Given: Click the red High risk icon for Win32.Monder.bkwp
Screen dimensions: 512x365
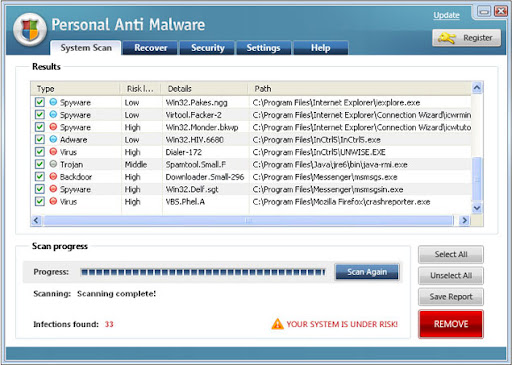Looking at the screenshot, I should (x=53, y=127).
